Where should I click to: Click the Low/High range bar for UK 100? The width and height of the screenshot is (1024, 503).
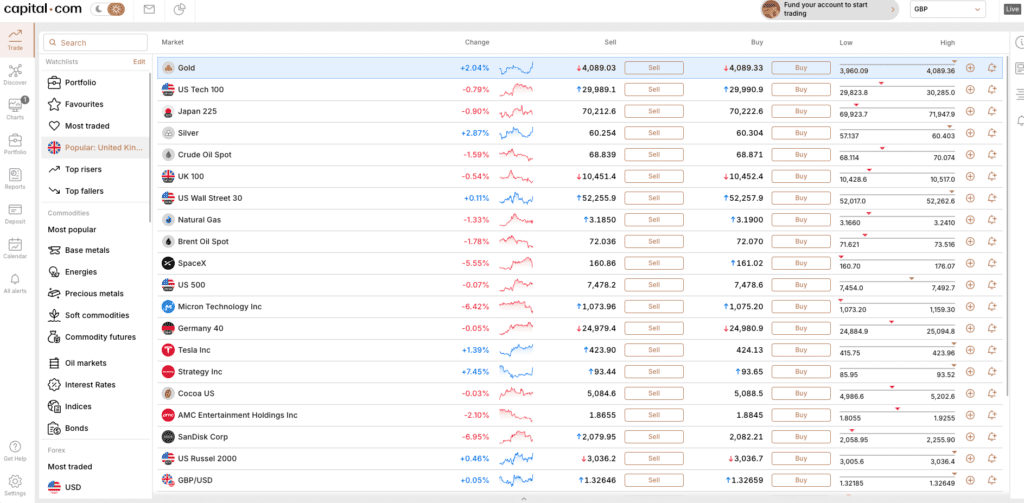[897, 175]
